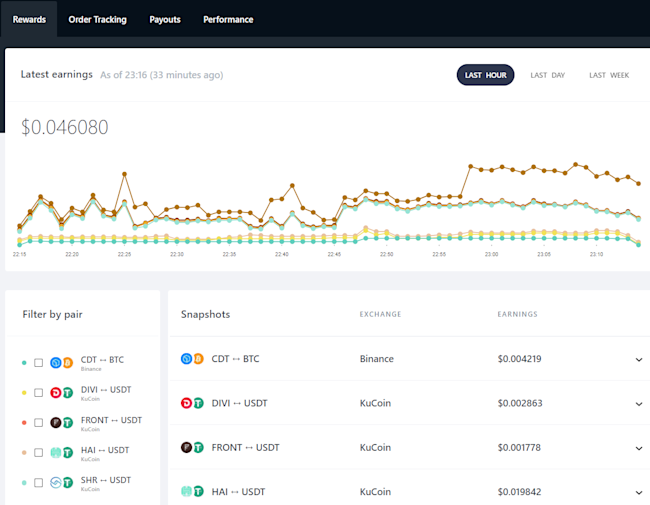Tick the SHR ↔ USDT filter checkbox
The image size is (650, 505).
coord(39,483)
